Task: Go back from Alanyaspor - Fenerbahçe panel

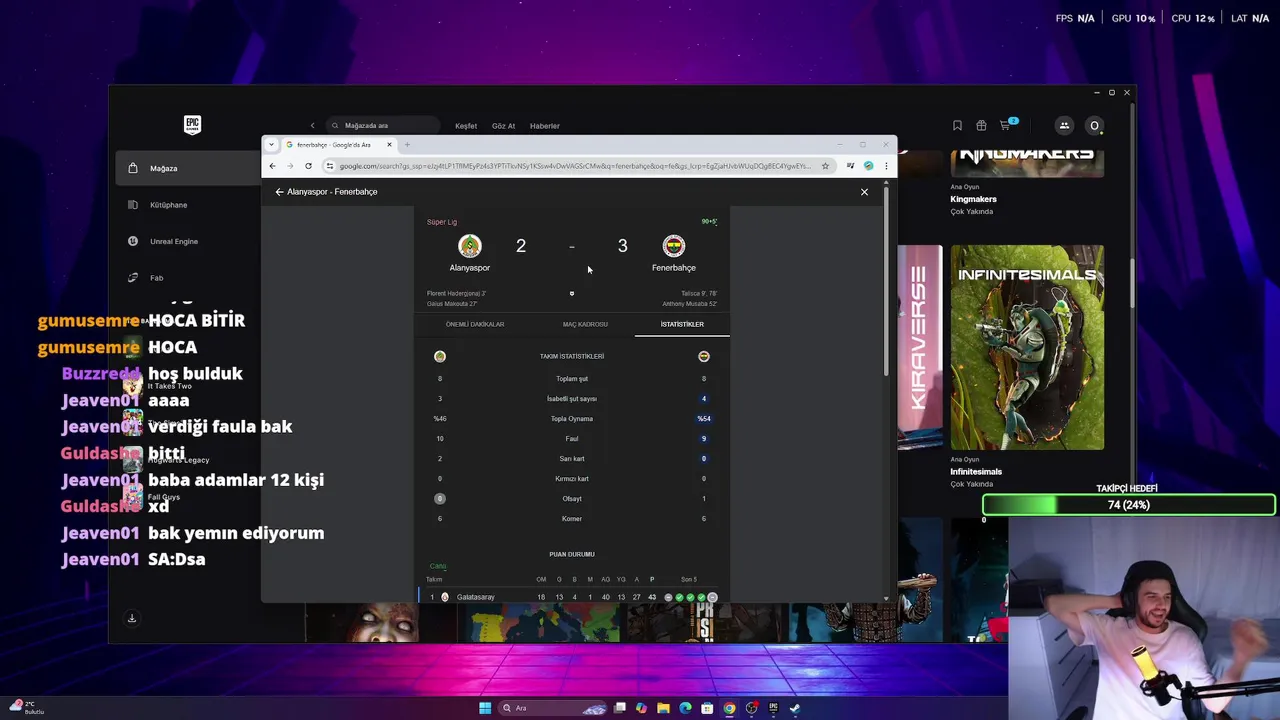Action: 280,192
